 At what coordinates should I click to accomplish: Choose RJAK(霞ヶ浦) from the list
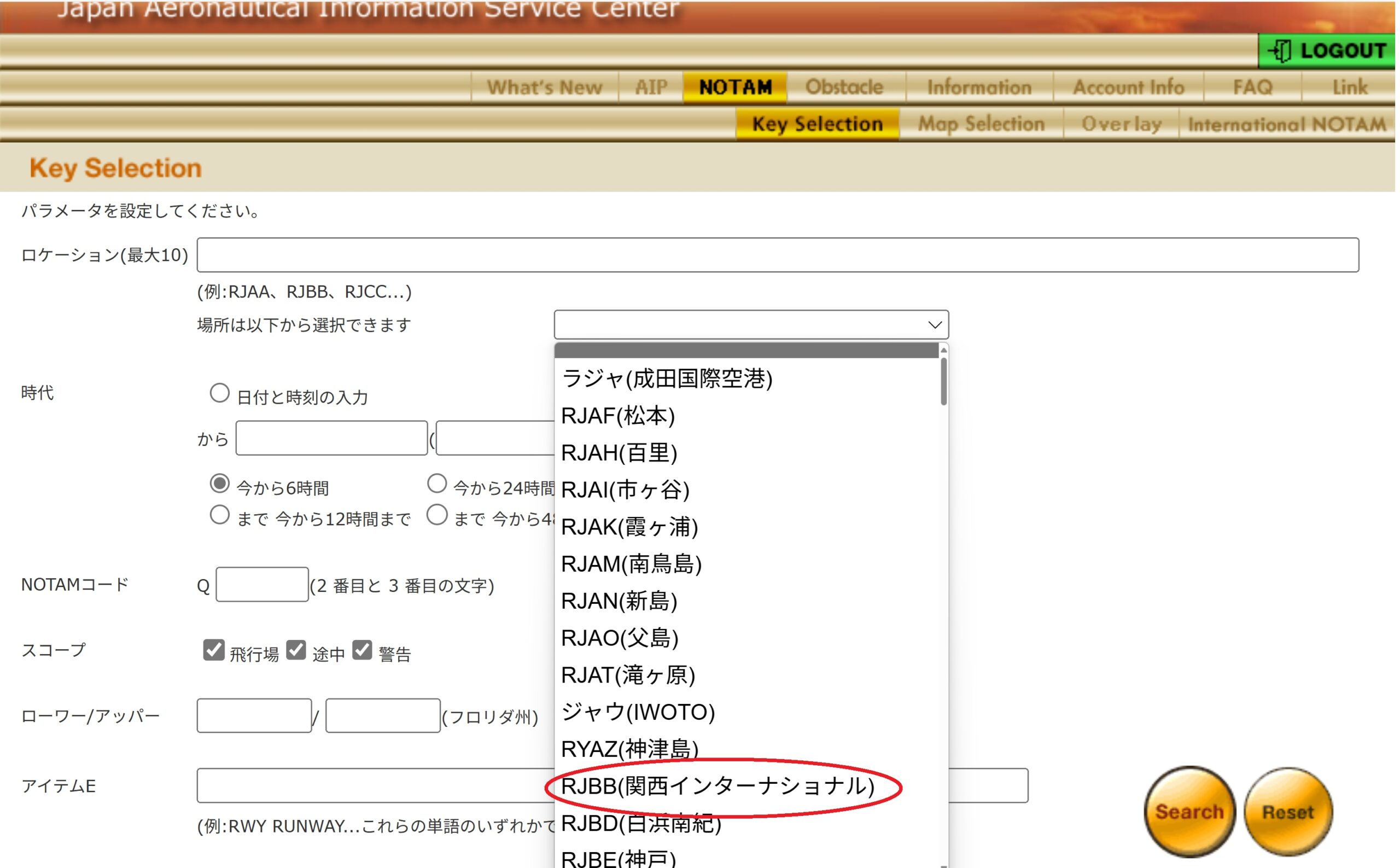(746, 526)
